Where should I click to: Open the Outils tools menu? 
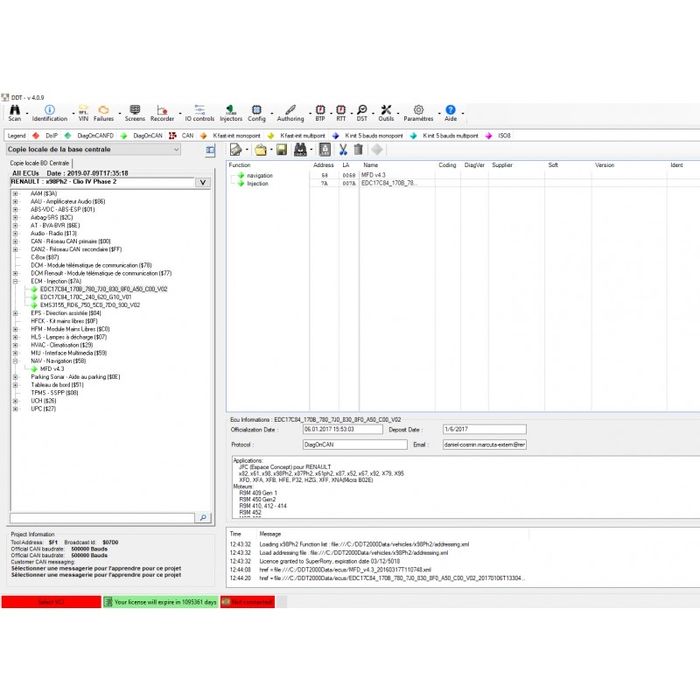[386, 113]
